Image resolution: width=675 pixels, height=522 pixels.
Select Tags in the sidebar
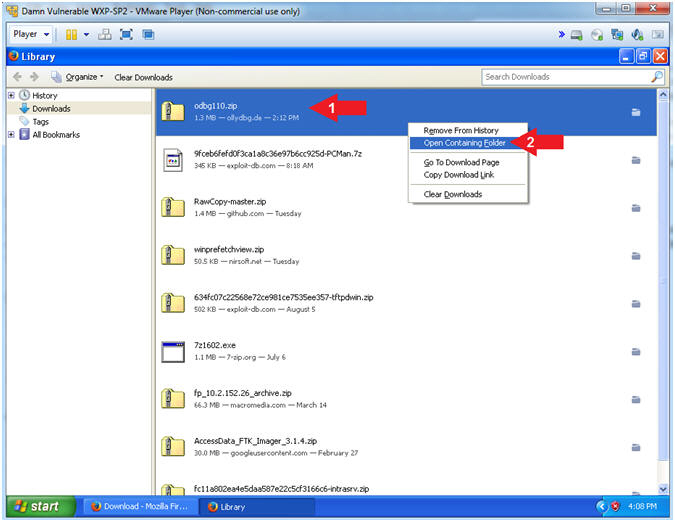point(40,122)
